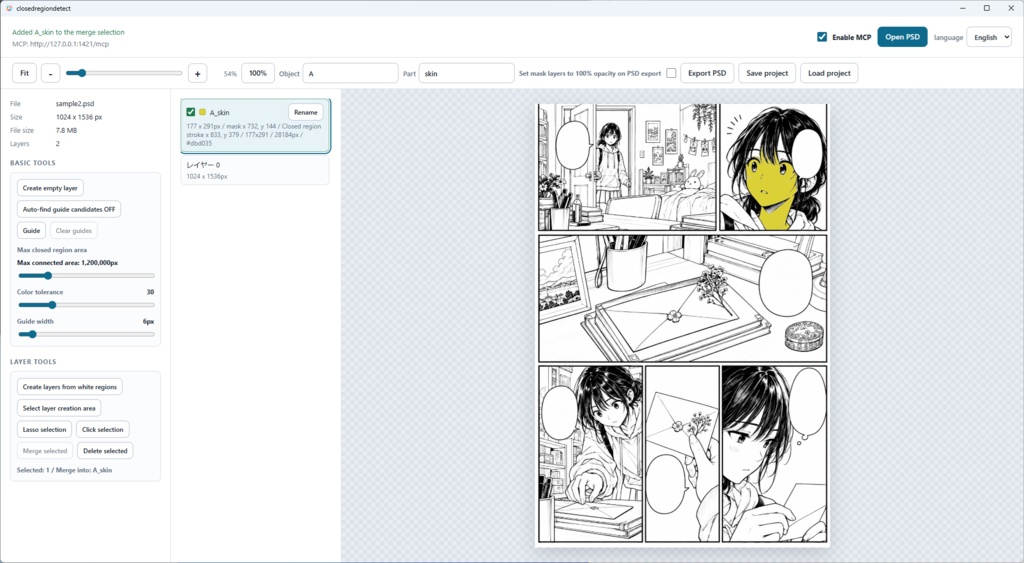Click the yellow color swatch of A_skin
1024x563 pixels.
click(x=202, y=112)
